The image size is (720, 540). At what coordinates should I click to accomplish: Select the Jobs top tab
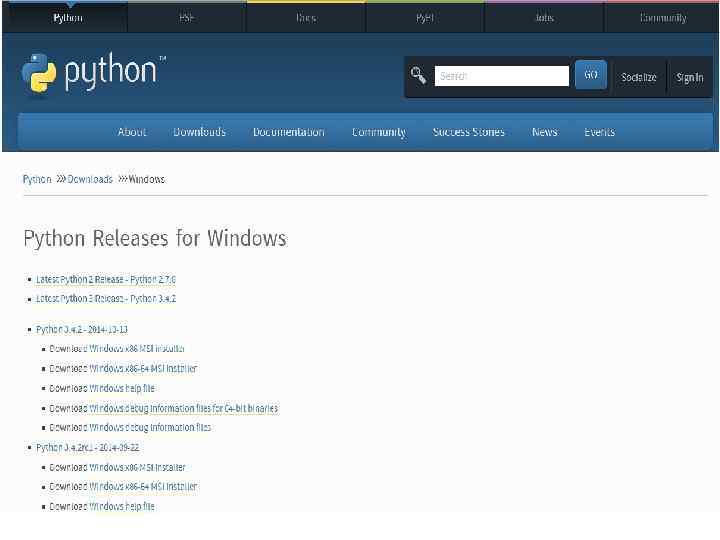544,18
